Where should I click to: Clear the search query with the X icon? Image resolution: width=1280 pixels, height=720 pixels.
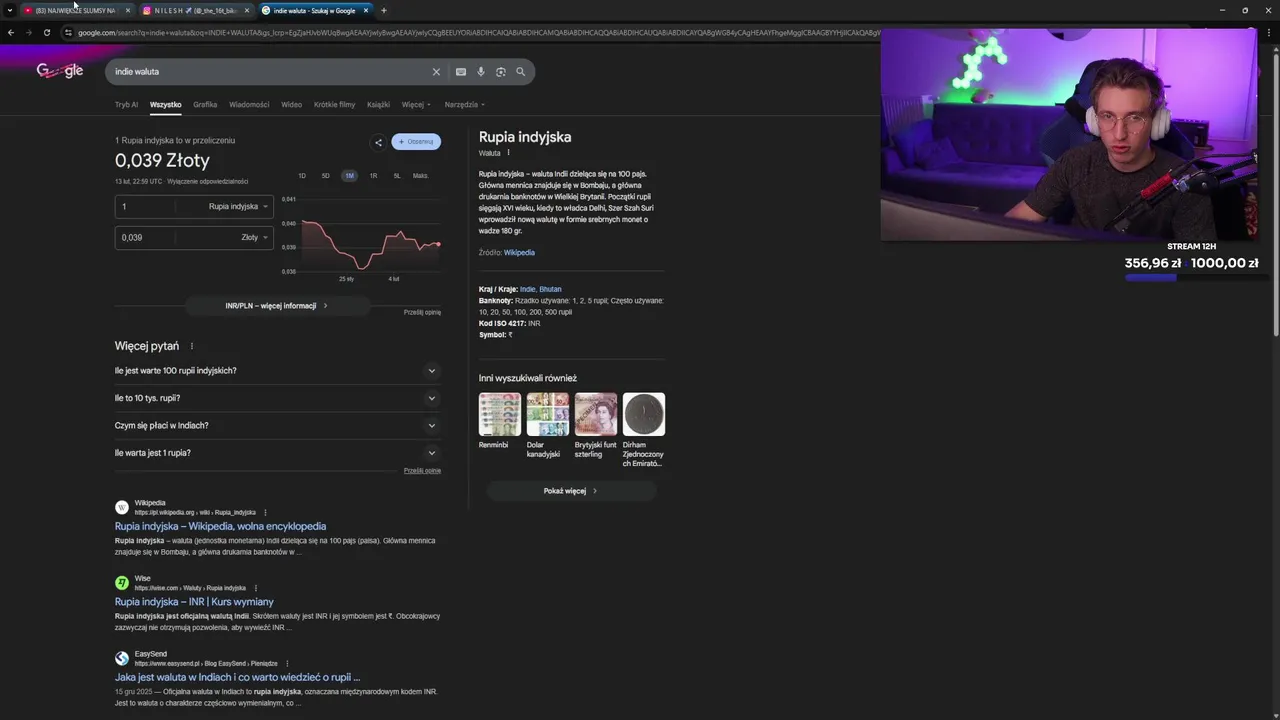[436, 72]
